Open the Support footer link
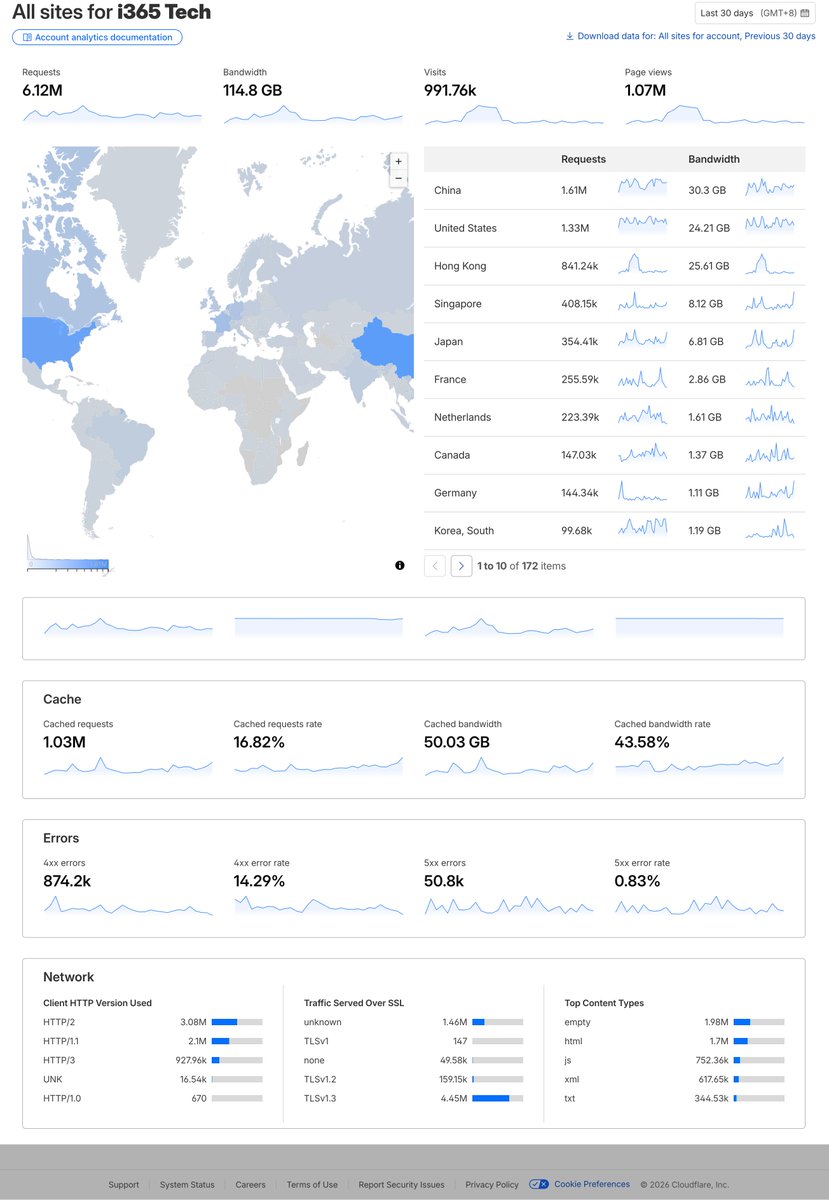This screenshot has height=1200, width=829. coord(124,1184)
